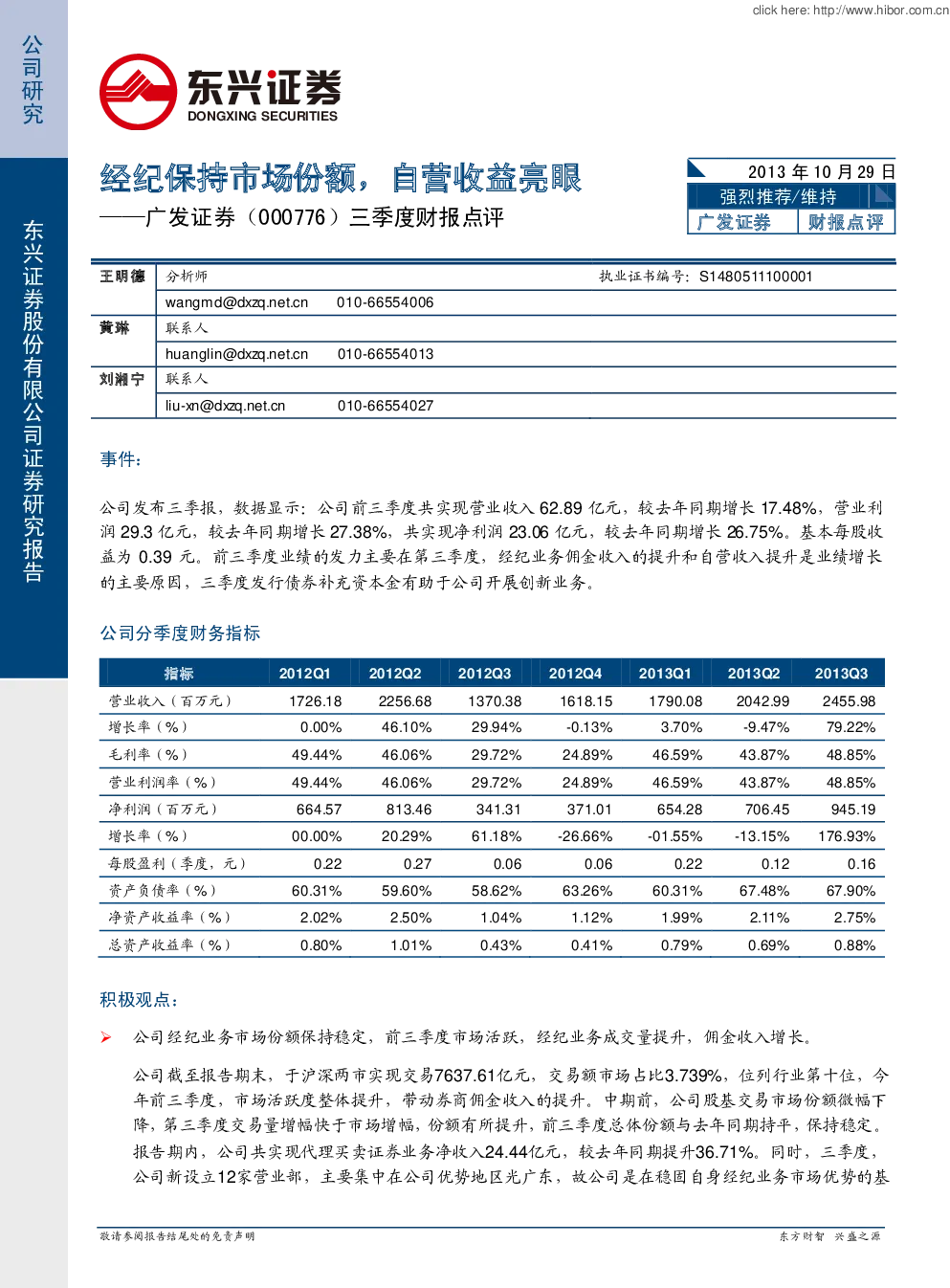Viewport: 950px width, 1288px height.
Task: Click the 资产负债率（%）row label
Action: point(163,891)
